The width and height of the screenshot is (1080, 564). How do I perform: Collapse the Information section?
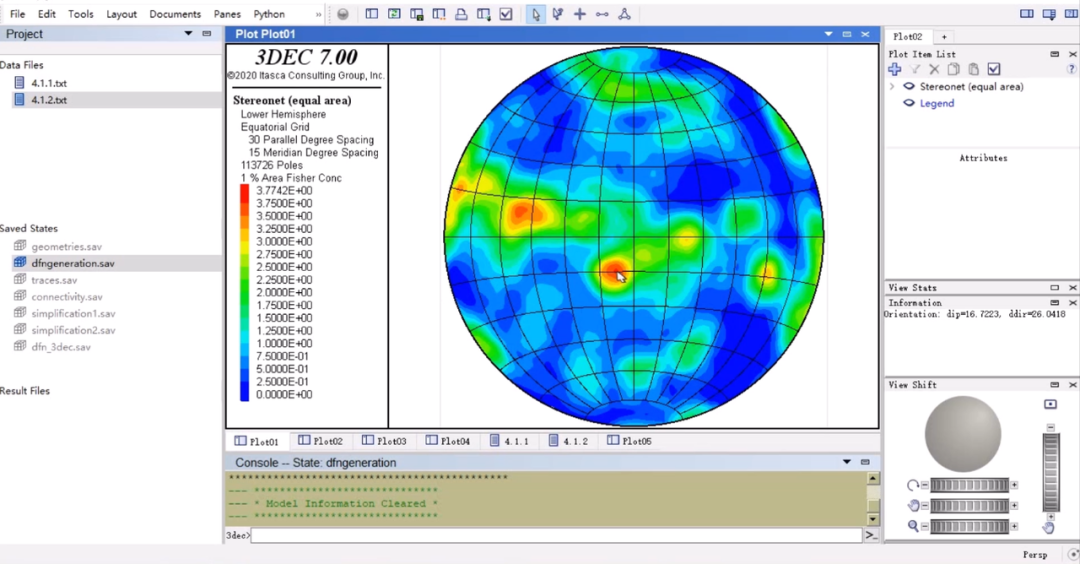pyautogui.click(x=1055, y=302)
